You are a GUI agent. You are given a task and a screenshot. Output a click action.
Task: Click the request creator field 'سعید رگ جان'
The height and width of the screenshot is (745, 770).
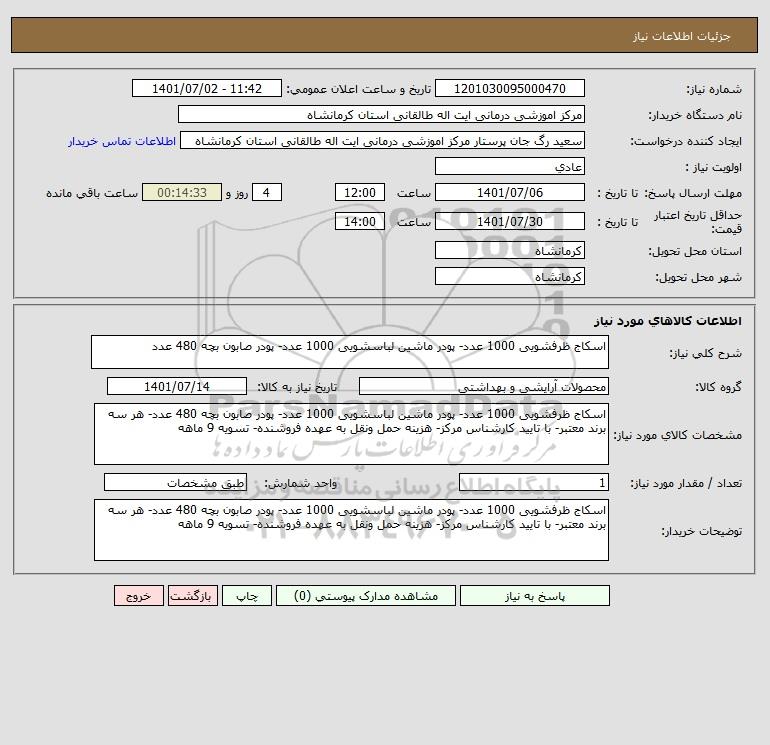pyautogui.click(x=383, y=140)
